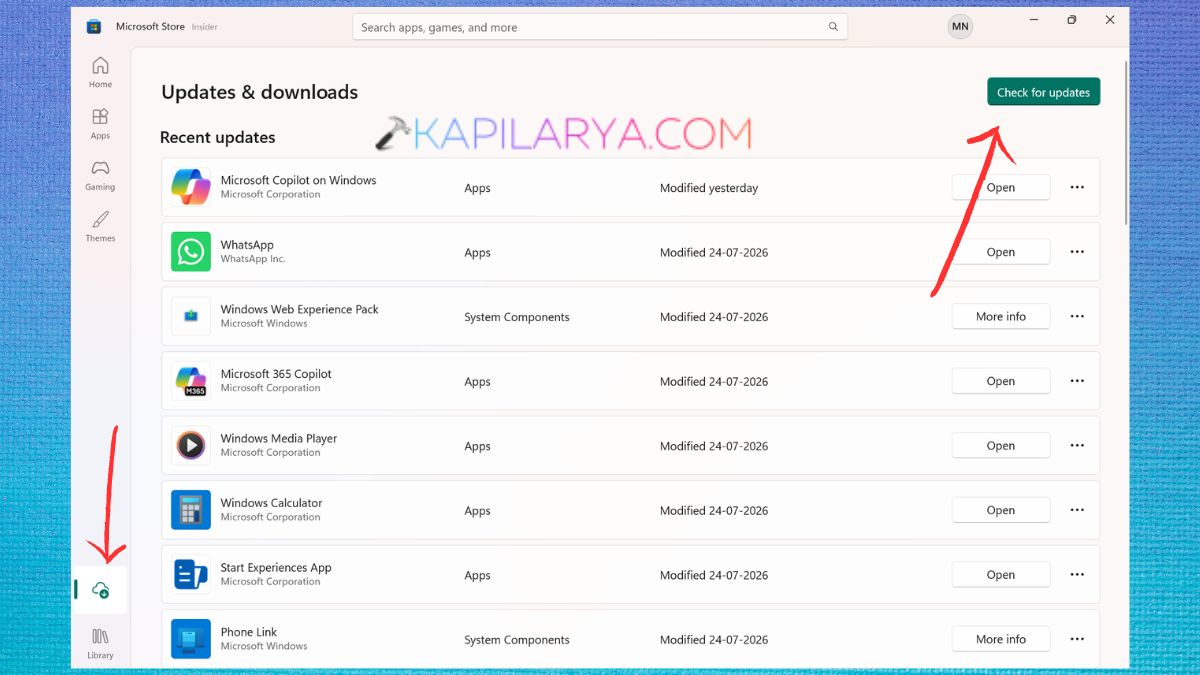This screenshot has height=675, width=1200.
Task: Click the 'Windows Media Player' title text
Action: tap(279, 438)
